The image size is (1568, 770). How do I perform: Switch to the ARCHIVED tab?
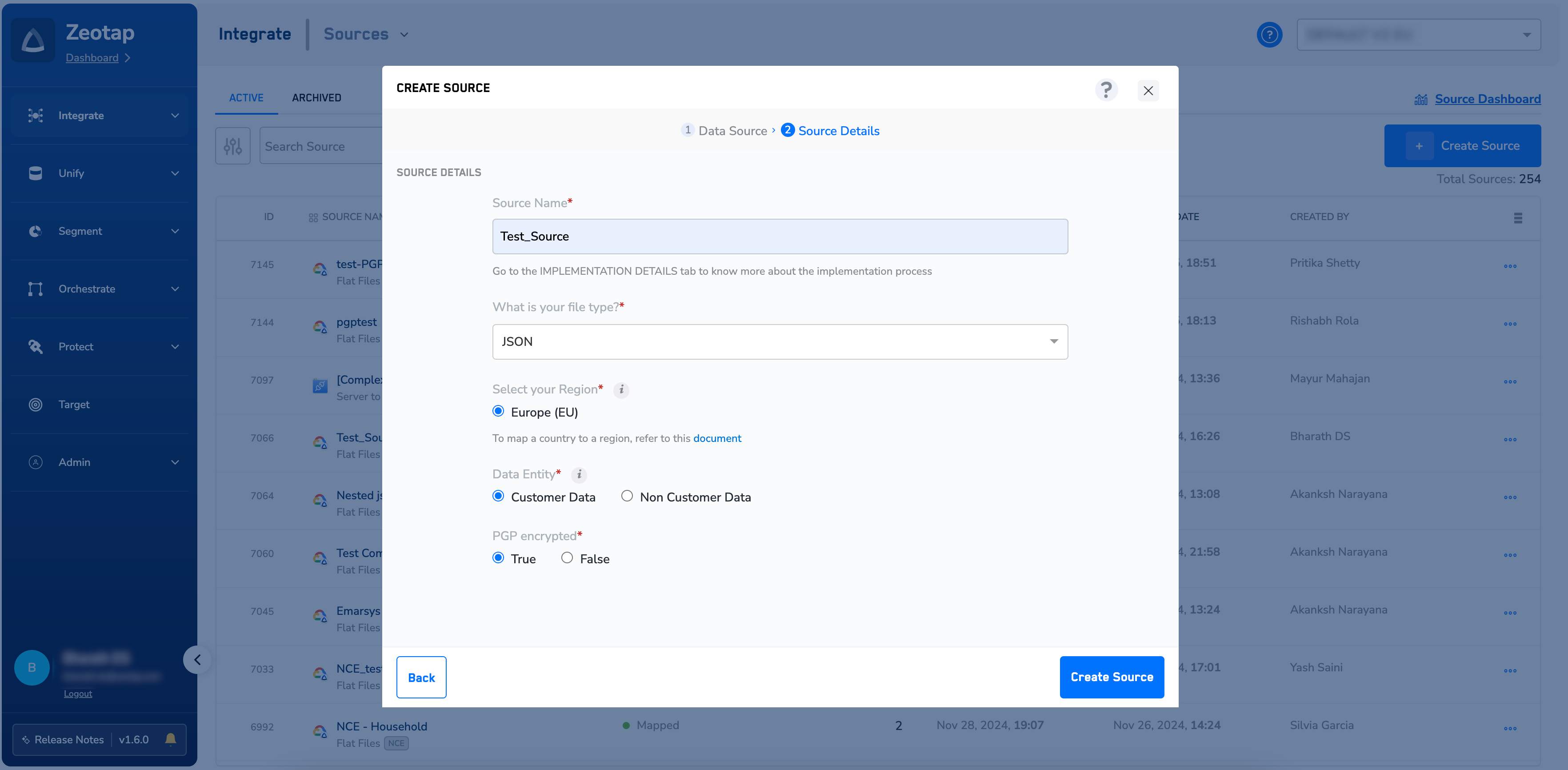click(x=316, y=97)
